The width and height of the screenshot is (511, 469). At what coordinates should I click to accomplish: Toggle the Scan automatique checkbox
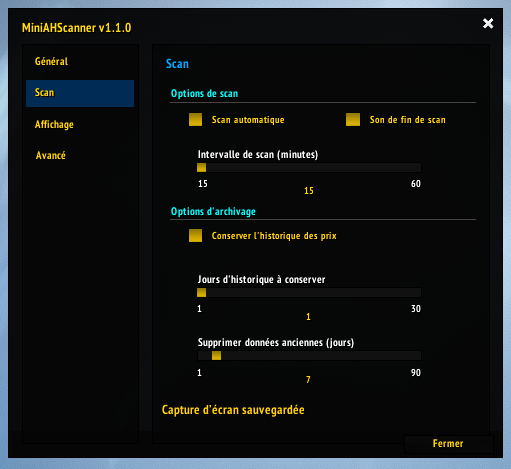[x=195, y=119]
